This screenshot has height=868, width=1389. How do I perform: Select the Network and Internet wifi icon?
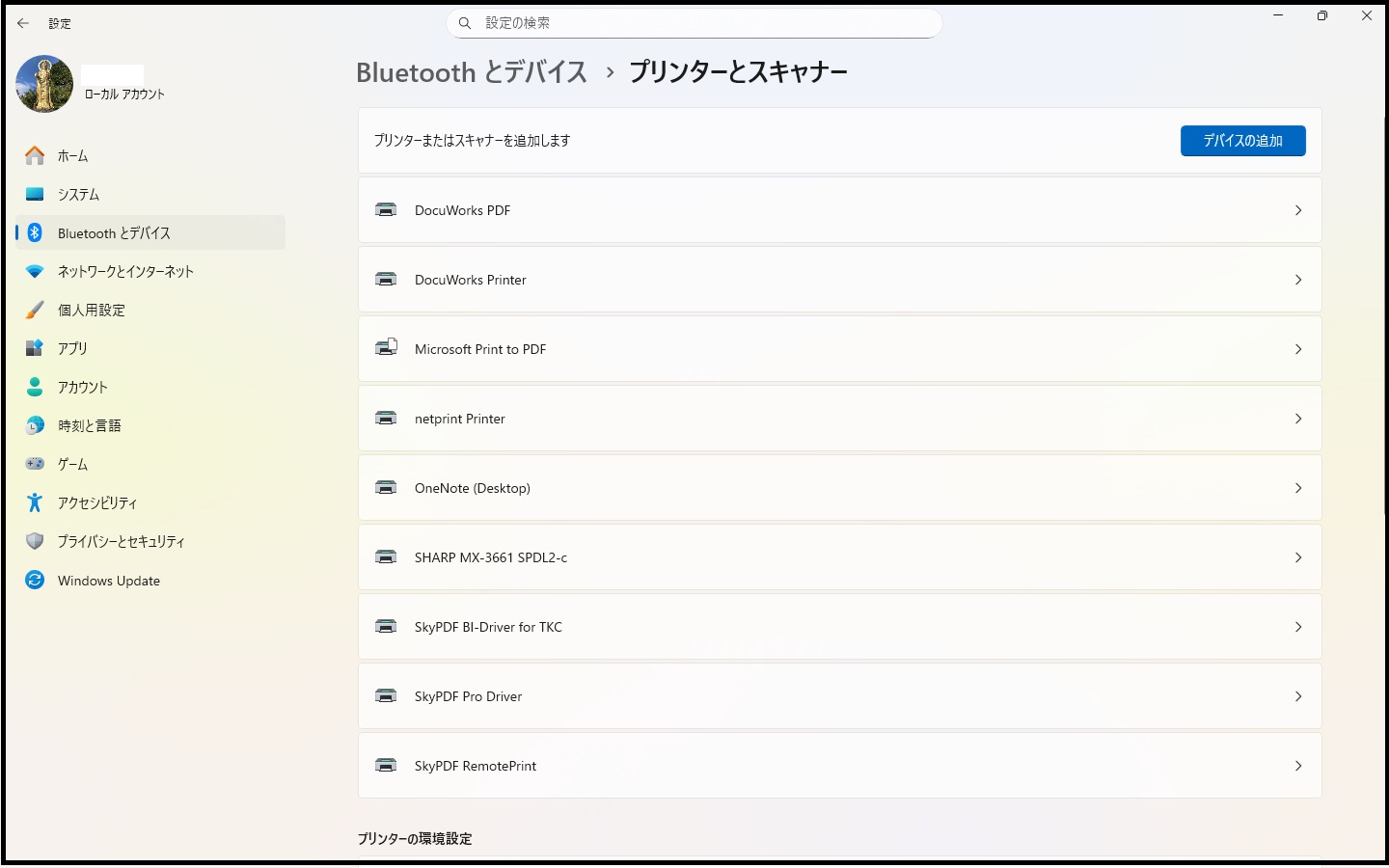click(35, 271)
